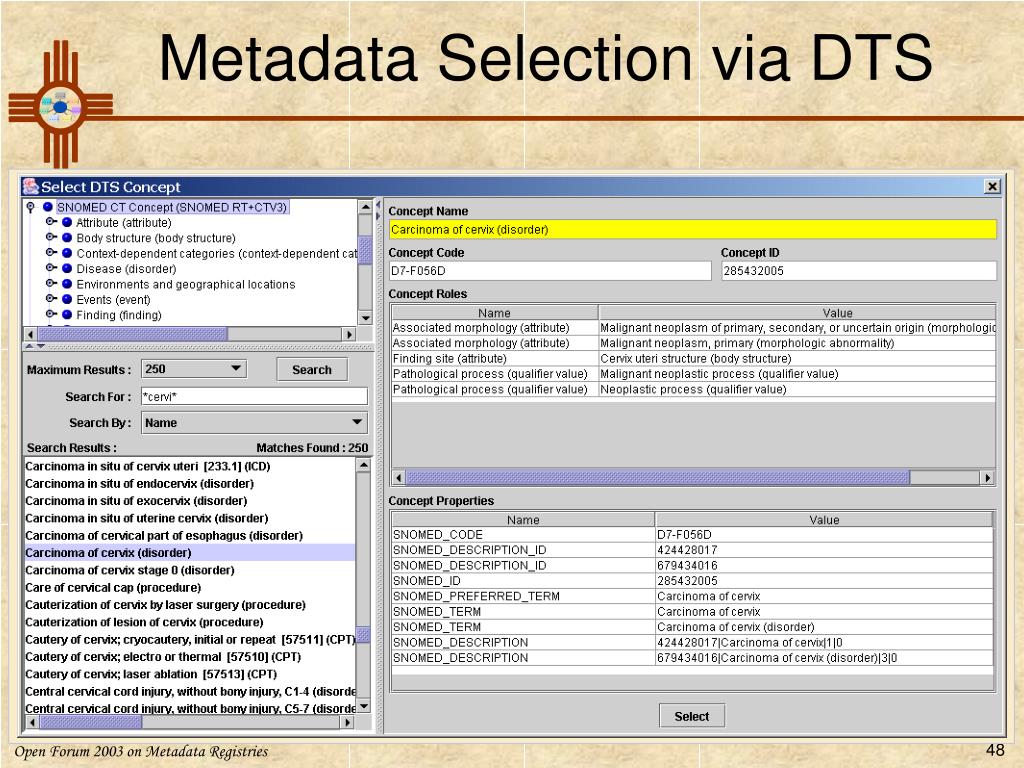Click the Concept Code field

pyautogui.click(x=550, y=271)
